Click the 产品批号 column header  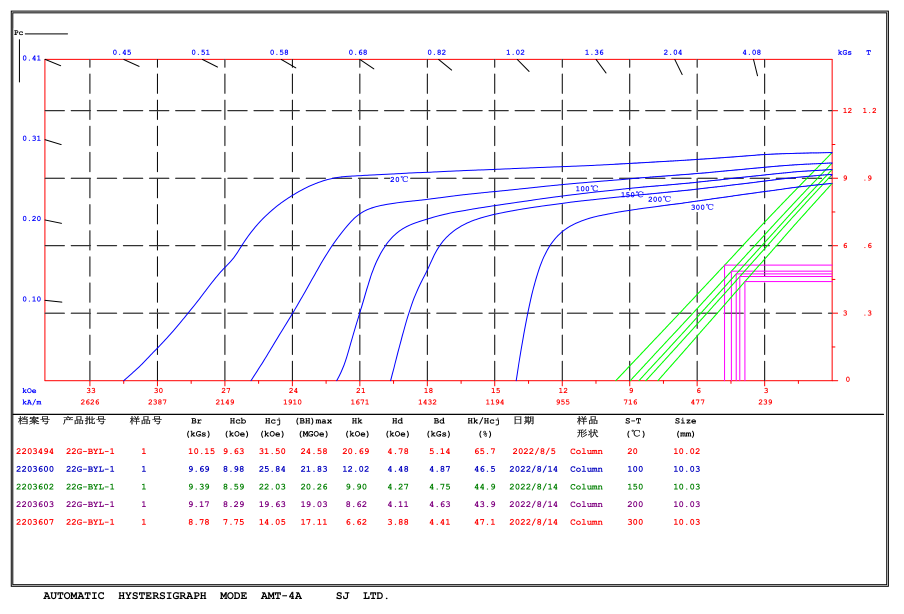tap(84, 421)
